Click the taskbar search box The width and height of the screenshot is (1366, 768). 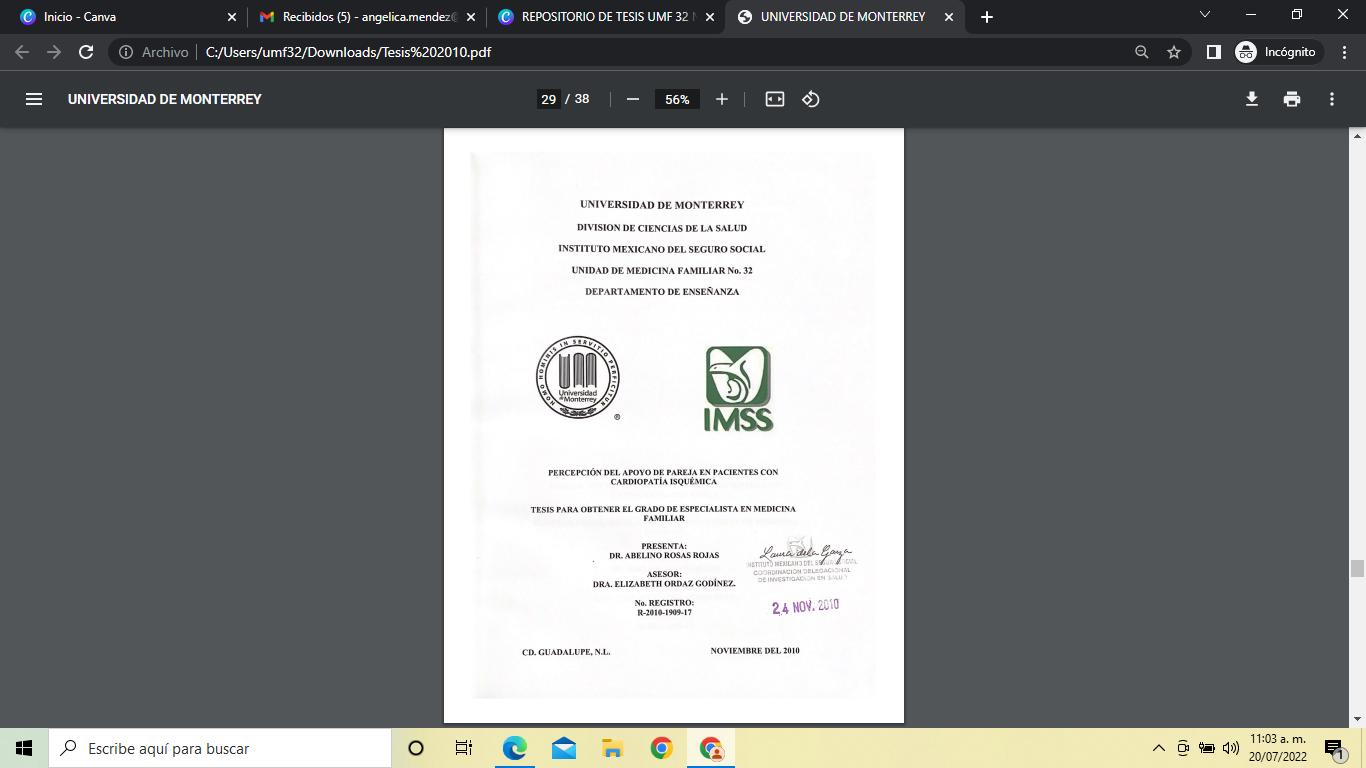pyautogui.click(x=220, y=748)
